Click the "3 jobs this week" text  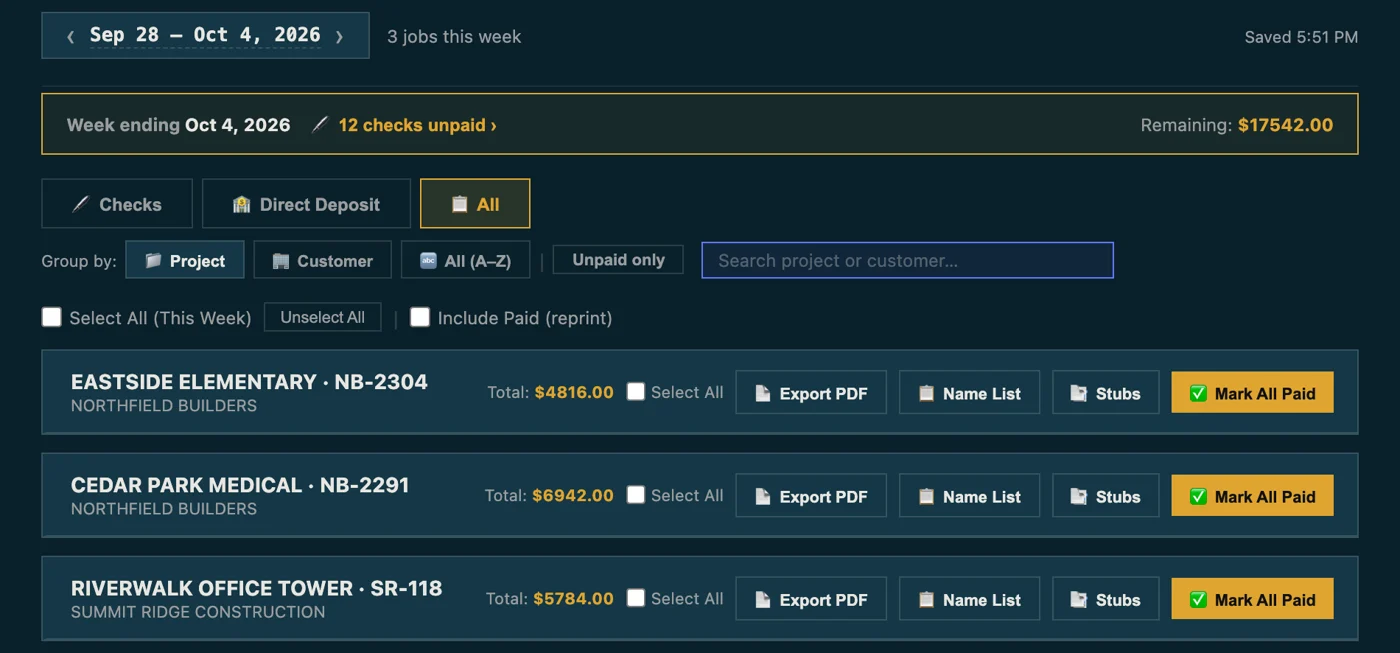tap(454, 36)
